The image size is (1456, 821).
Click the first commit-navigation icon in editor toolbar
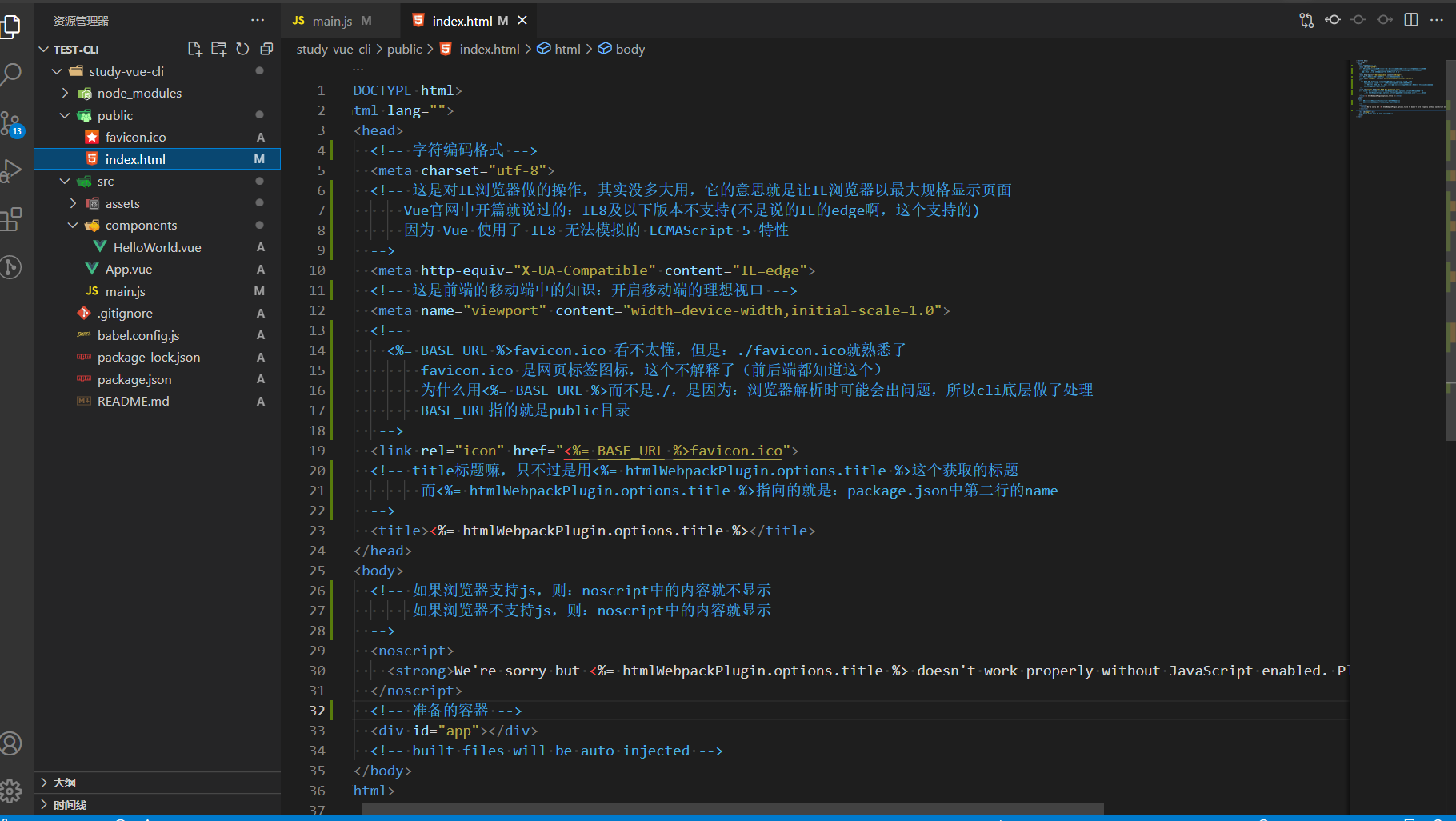[x=1333, y=20]
